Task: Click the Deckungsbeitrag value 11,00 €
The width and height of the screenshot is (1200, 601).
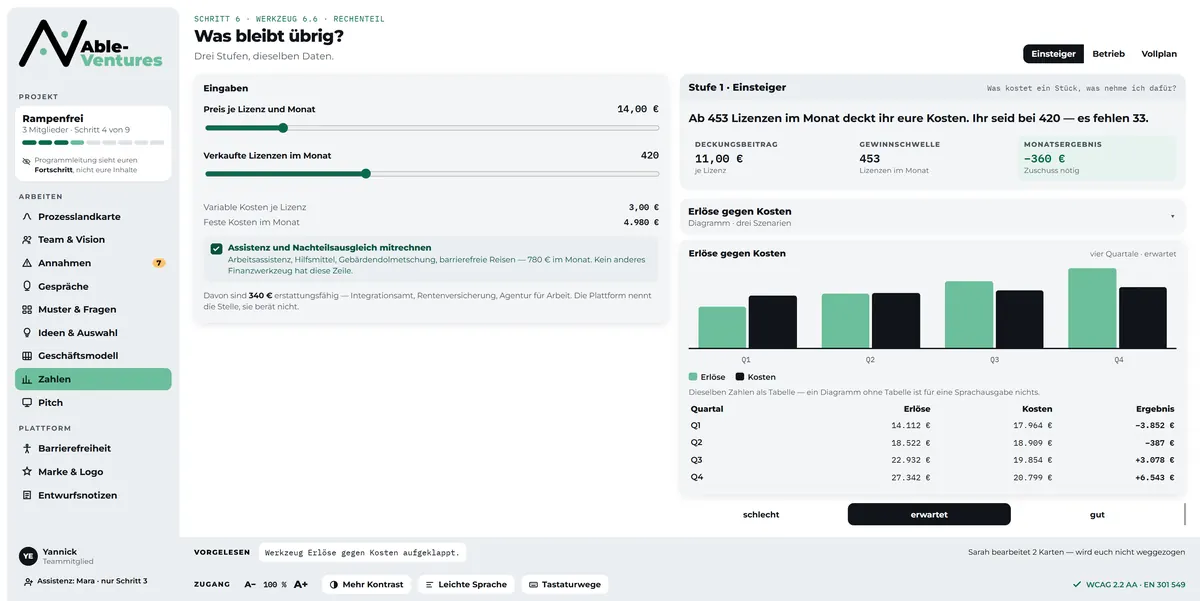Action: (718, 158)
